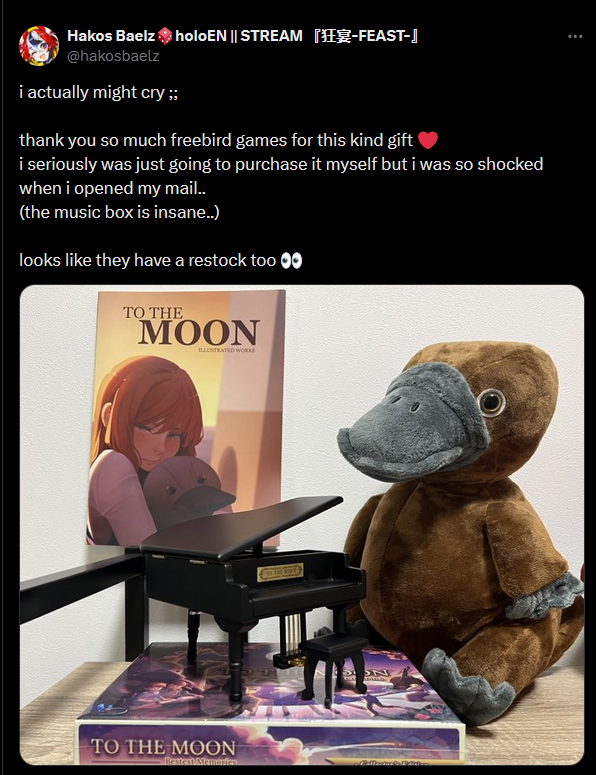Click Hakos Baelz's profile avatar
Image resolution: width=596 pixels, height=775 pixels.
[x=39, y=45]
